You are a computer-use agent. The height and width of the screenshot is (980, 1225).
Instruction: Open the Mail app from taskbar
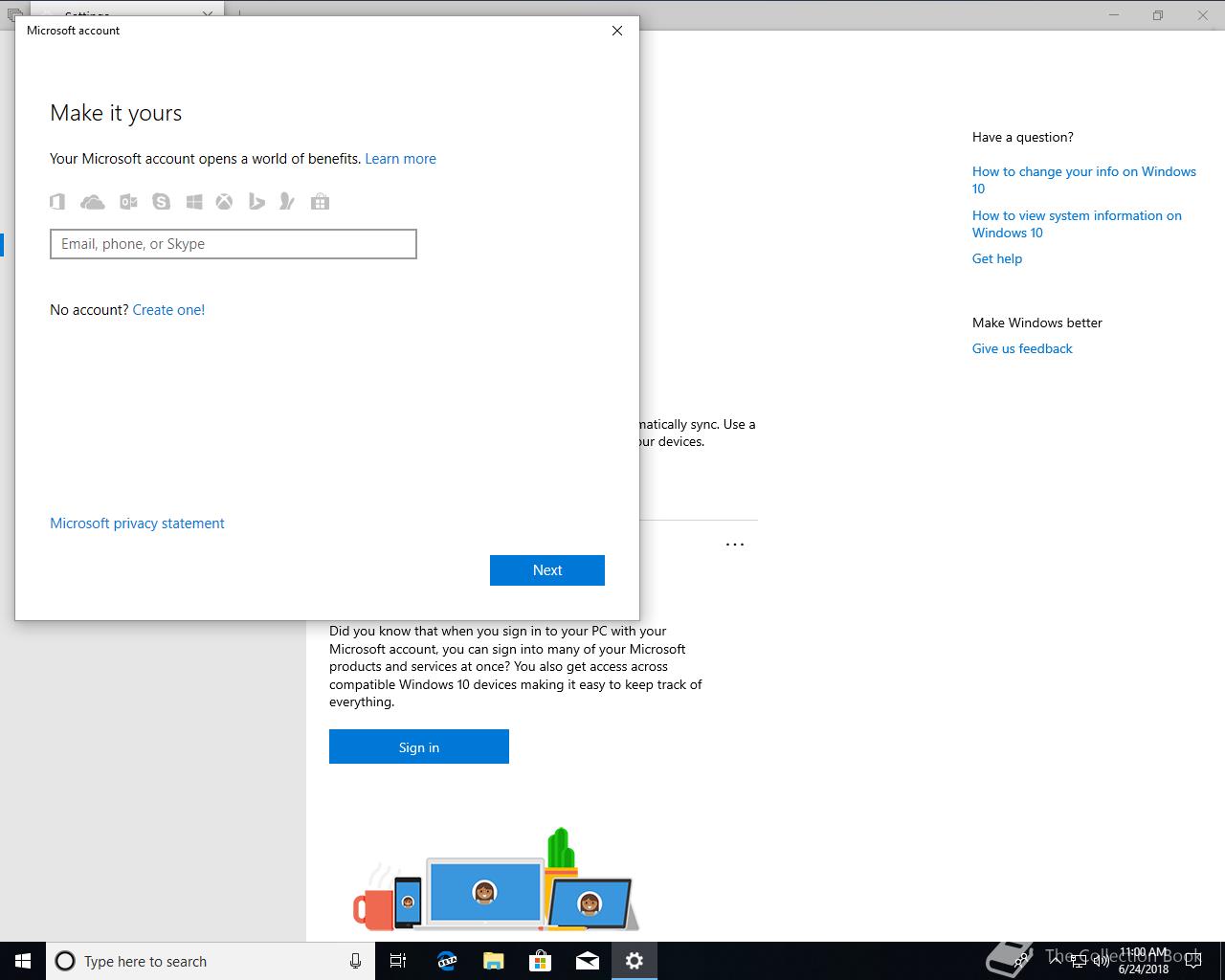587,961
